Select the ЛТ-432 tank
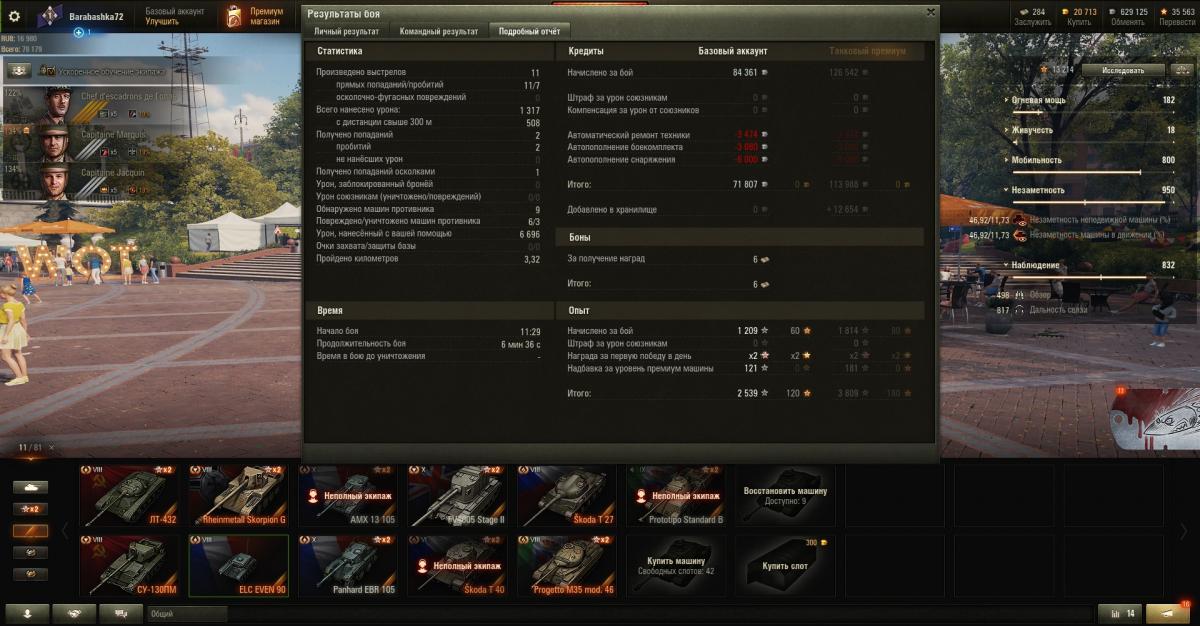 (x=130, y=495)
